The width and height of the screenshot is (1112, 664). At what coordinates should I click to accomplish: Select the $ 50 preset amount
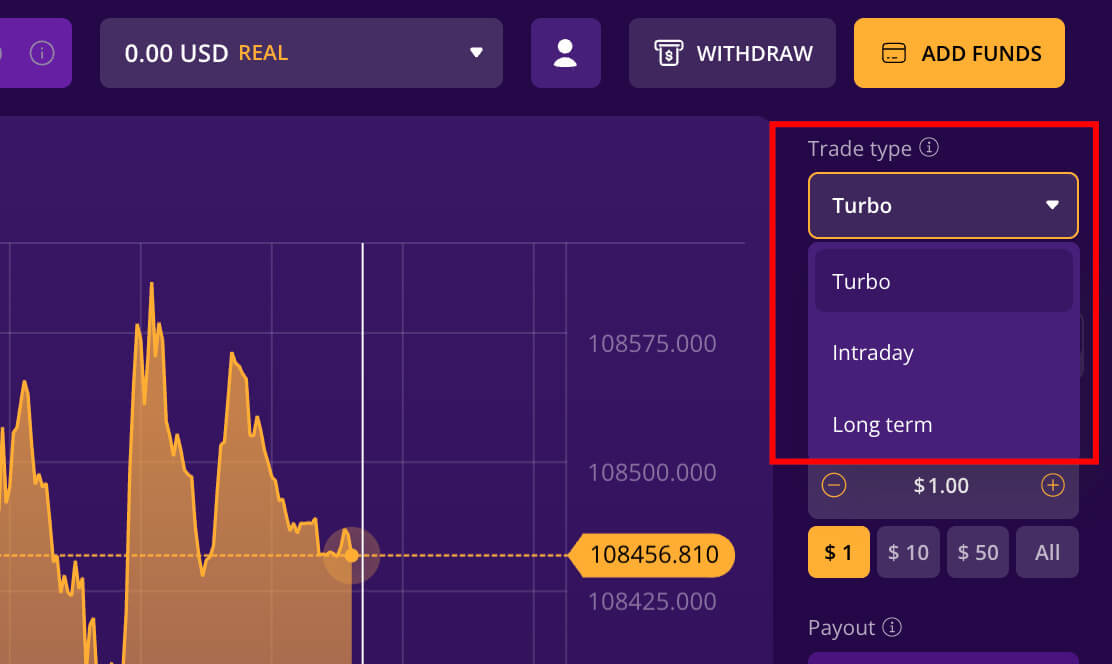[x=978, y=552]
